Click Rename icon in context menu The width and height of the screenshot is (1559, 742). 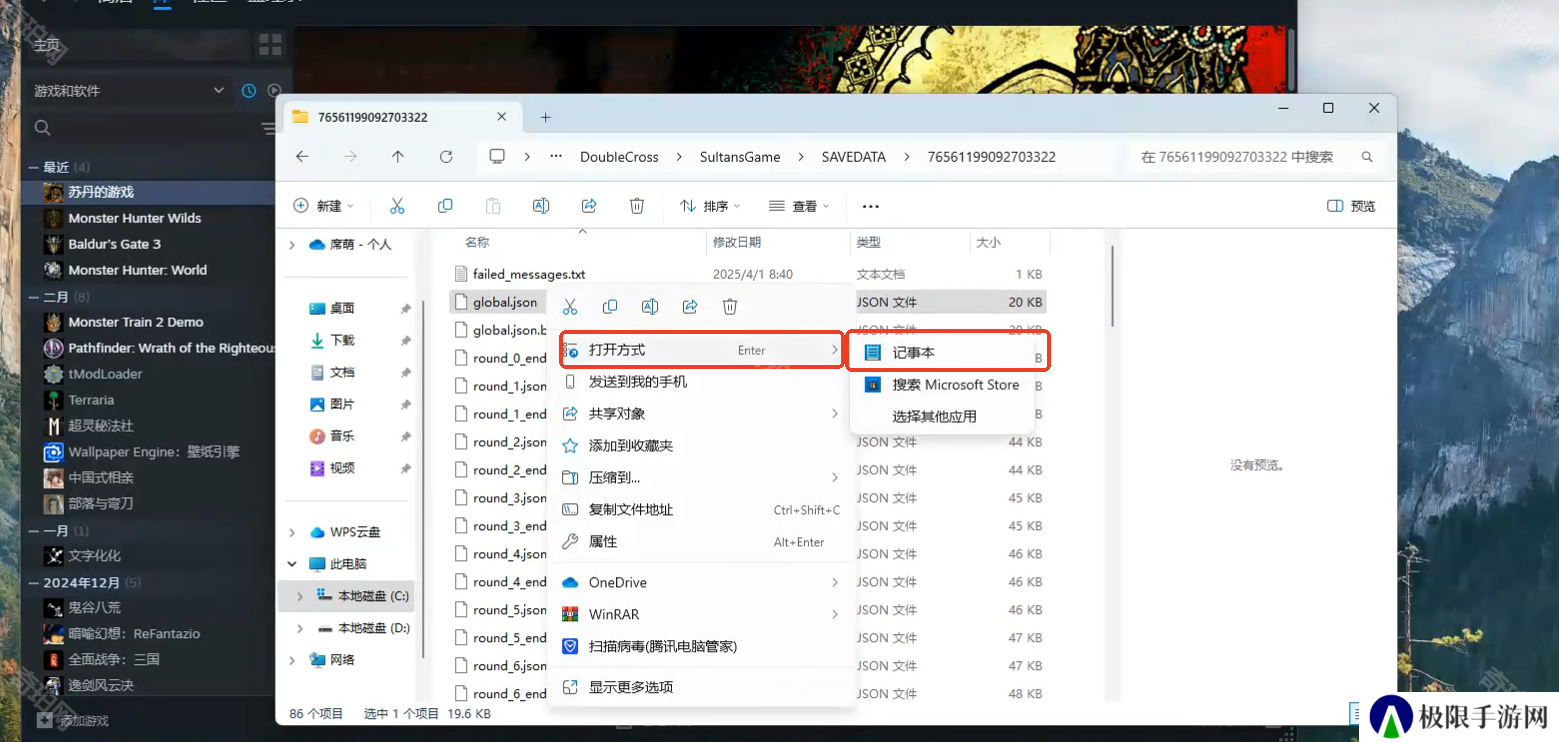(x=650, y=306)
